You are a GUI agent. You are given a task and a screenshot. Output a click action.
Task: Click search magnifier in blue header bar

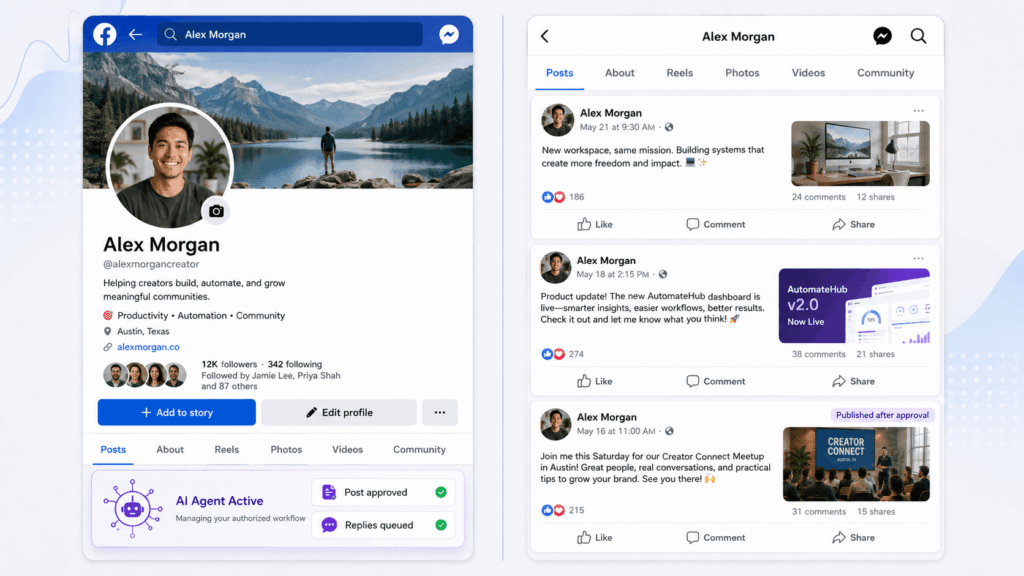coord(170,34)
